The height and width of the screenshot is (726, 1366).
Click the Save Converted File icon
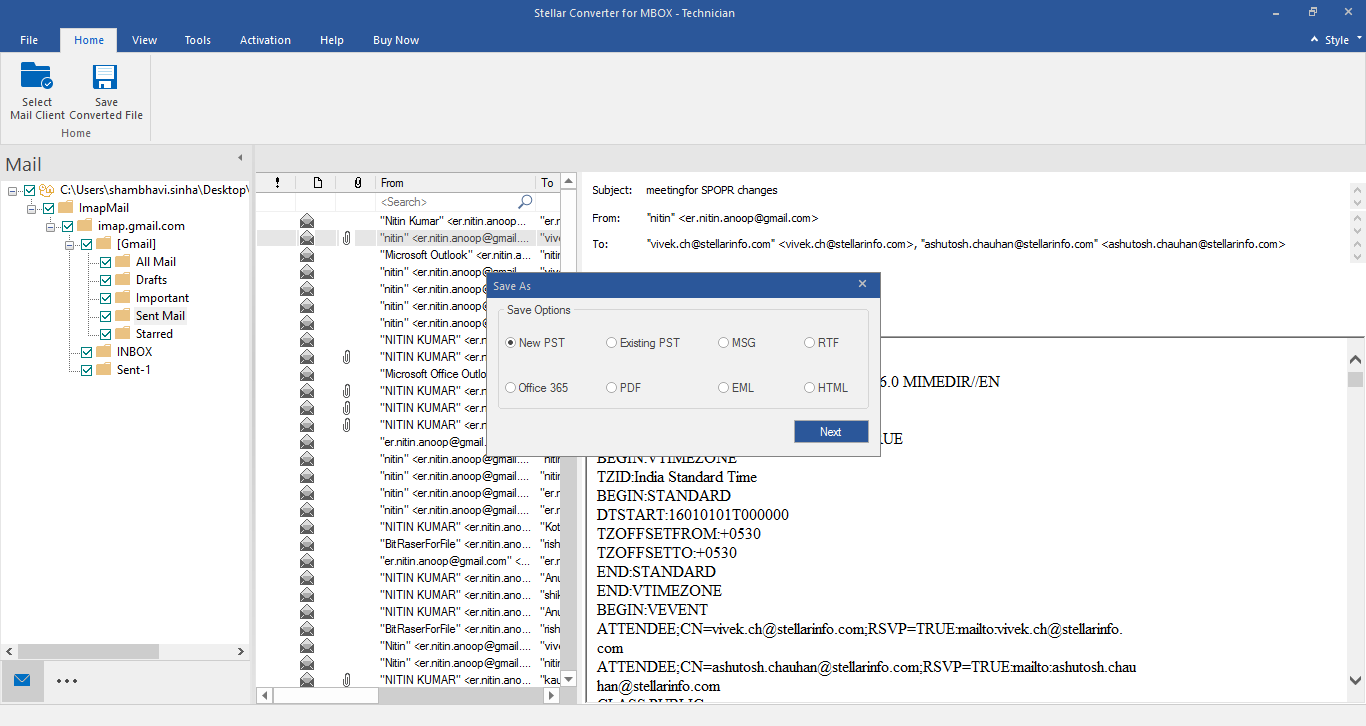(105, 78)
